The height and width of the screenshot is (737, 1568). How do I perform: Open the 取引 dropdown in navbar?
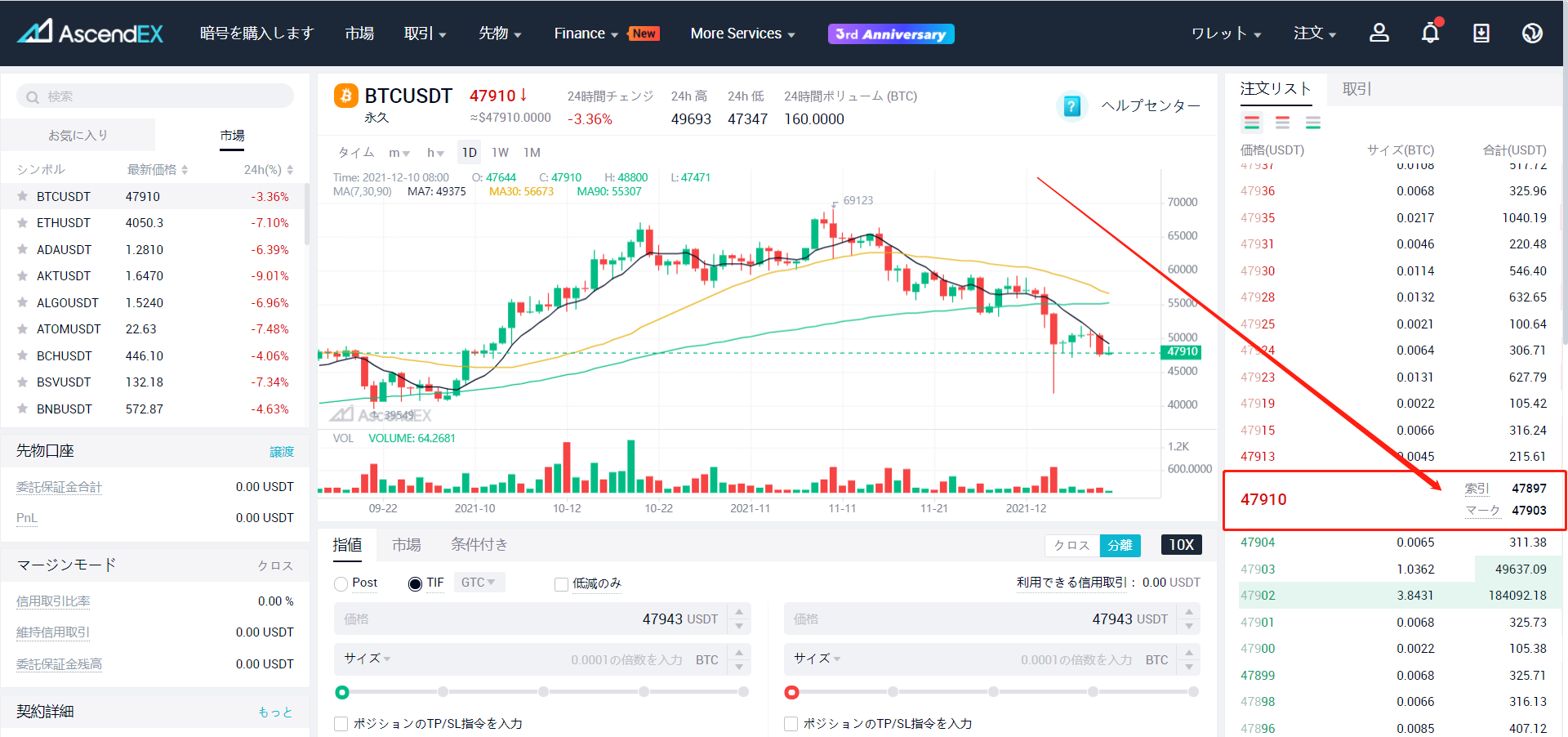coord(425,33)
